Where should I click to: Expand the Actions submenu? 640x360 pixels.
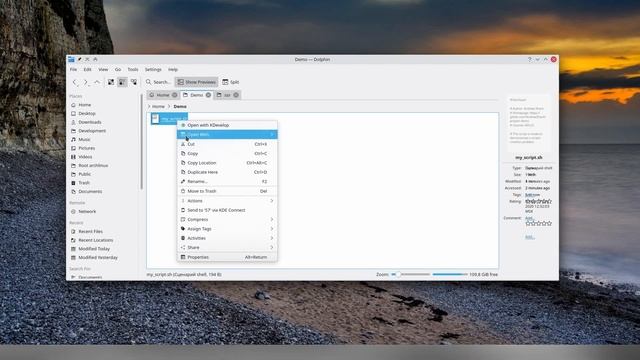pyautogui.click(x=227, y=201)
